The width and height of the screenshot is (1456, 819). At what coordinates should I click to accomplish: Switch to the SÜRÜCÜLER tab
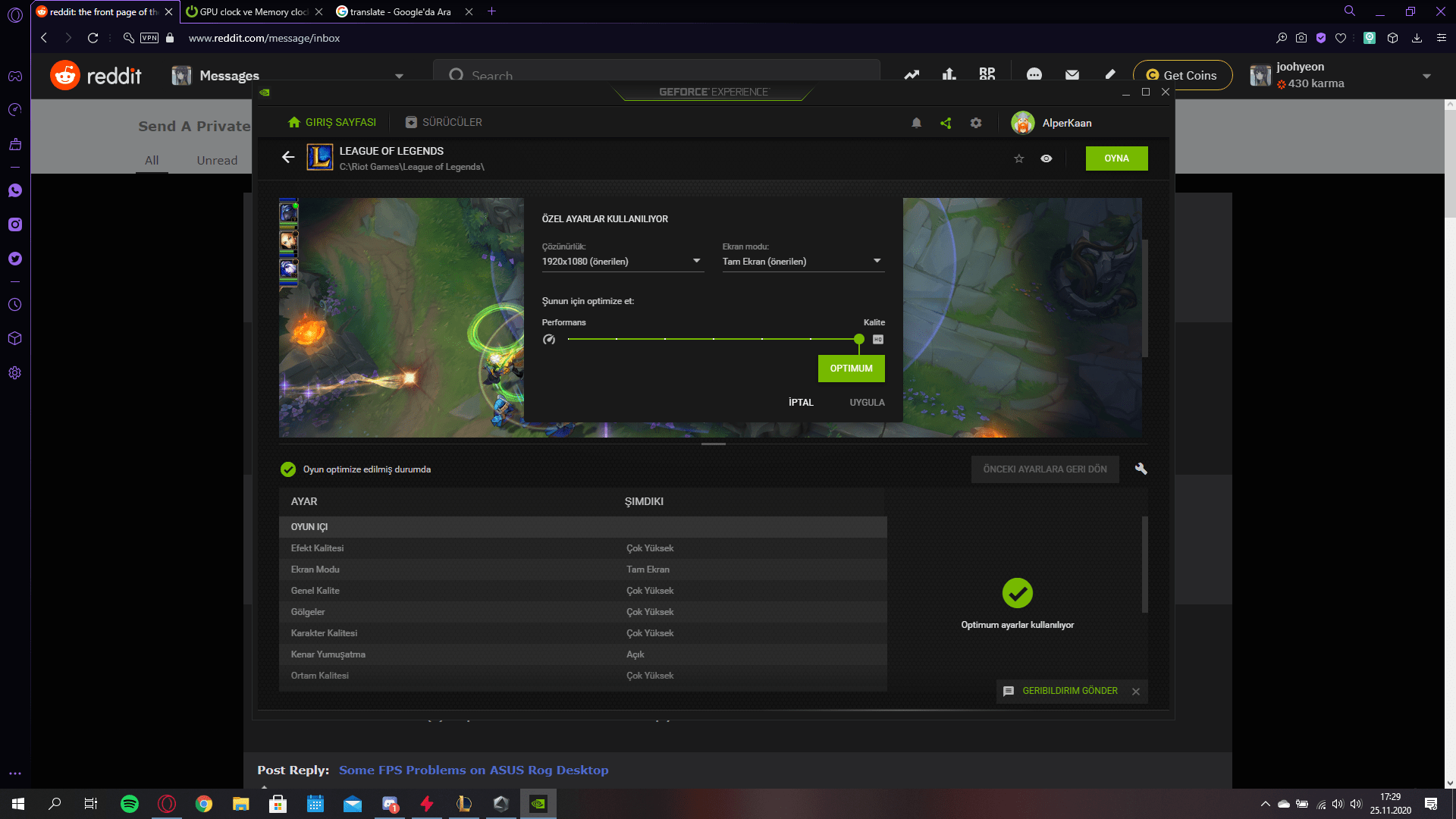tap(444, 122)
